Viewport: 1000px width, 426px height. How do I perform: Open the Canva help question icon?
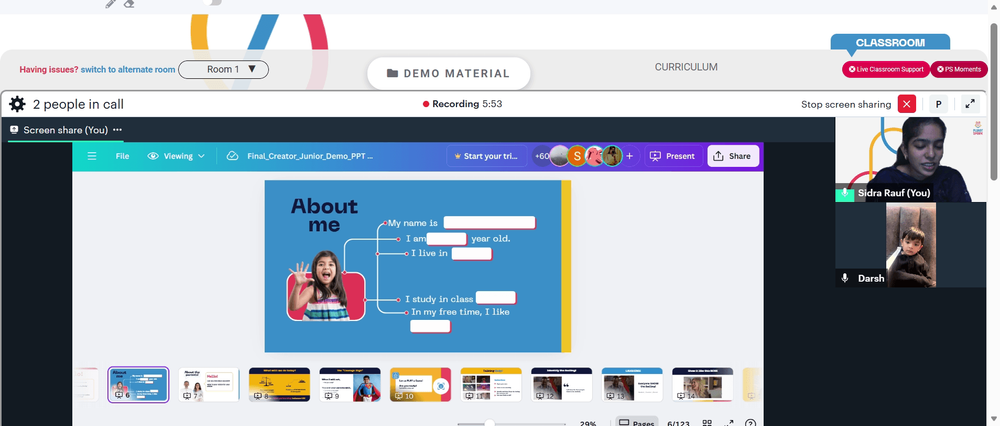tap(751, 423)
